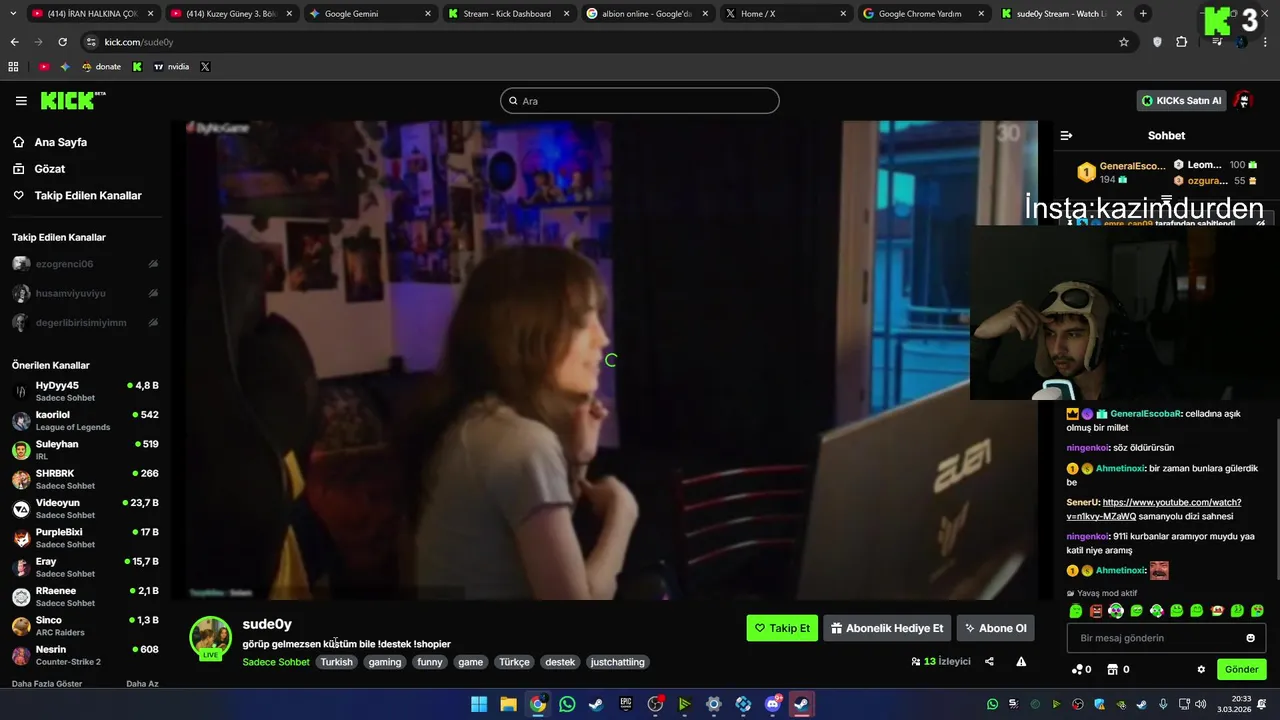Click GeneralEscobaR username in chat

(x=1146, y=413)
